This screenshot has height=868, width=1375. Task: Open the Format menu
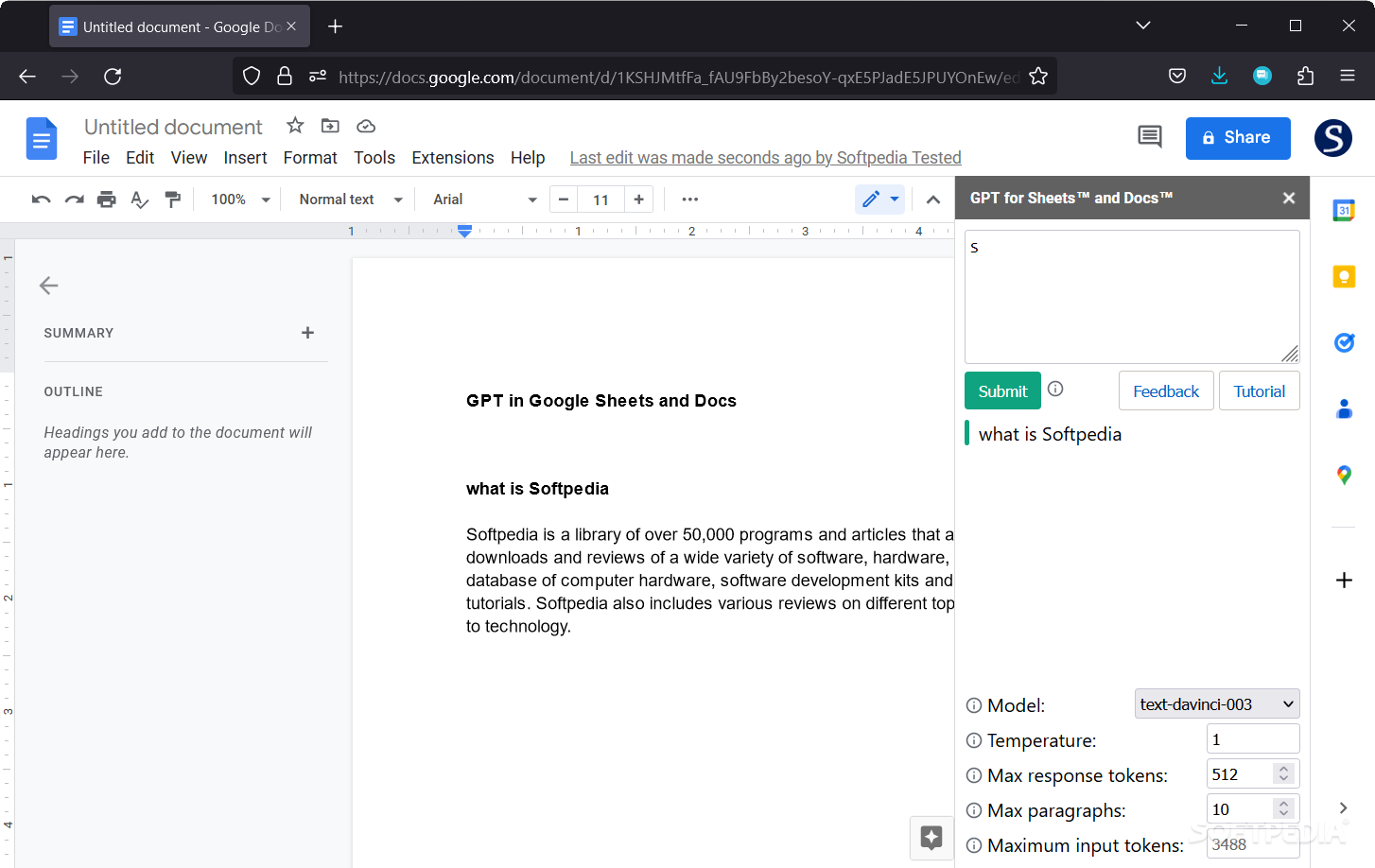310,158
